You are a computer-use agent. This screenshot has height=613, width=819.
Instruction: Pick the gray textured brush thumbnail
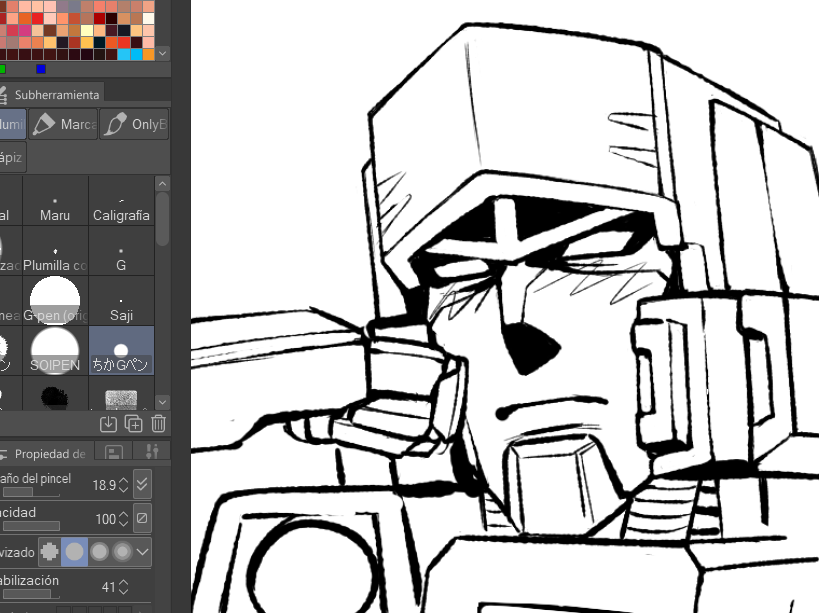coord(121,399)
